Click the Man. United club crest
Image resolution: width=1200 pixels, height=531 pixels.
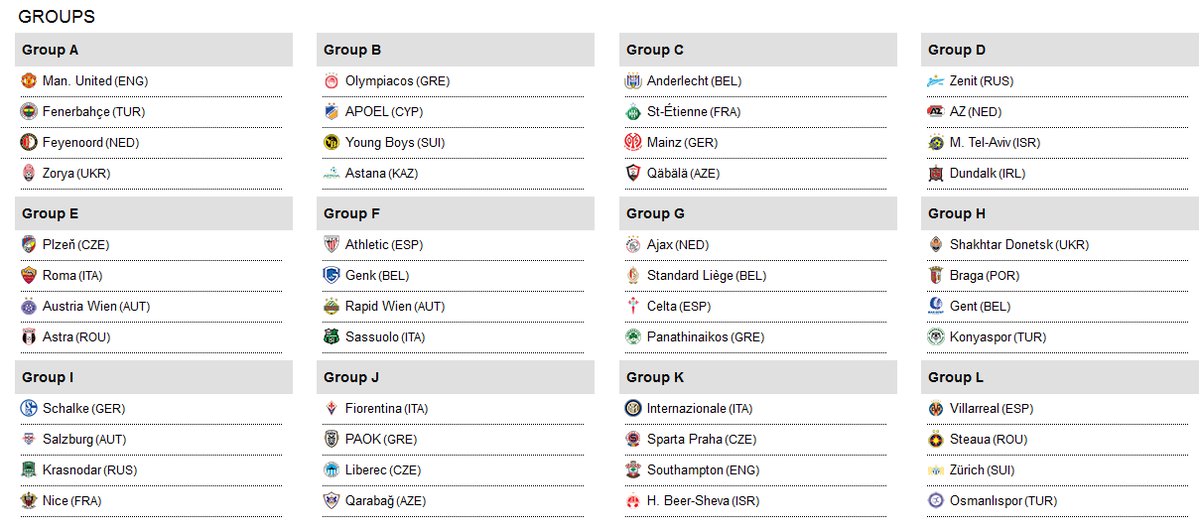28,81
